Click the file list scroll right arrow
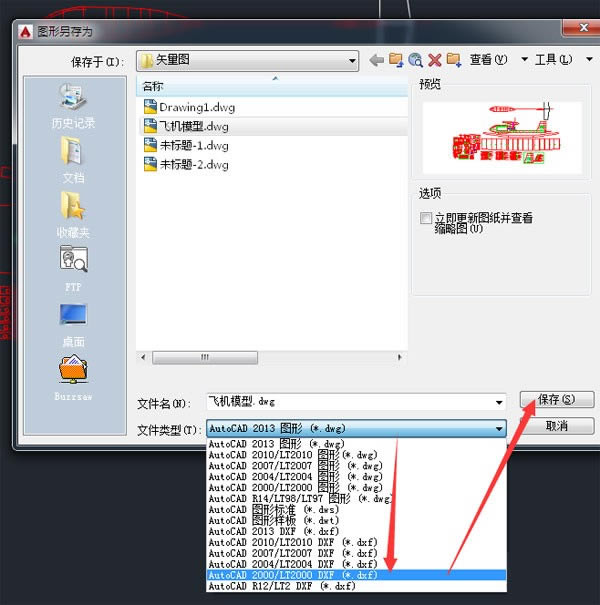The height and width of the screenshot is (605, 600). [400, 357]
